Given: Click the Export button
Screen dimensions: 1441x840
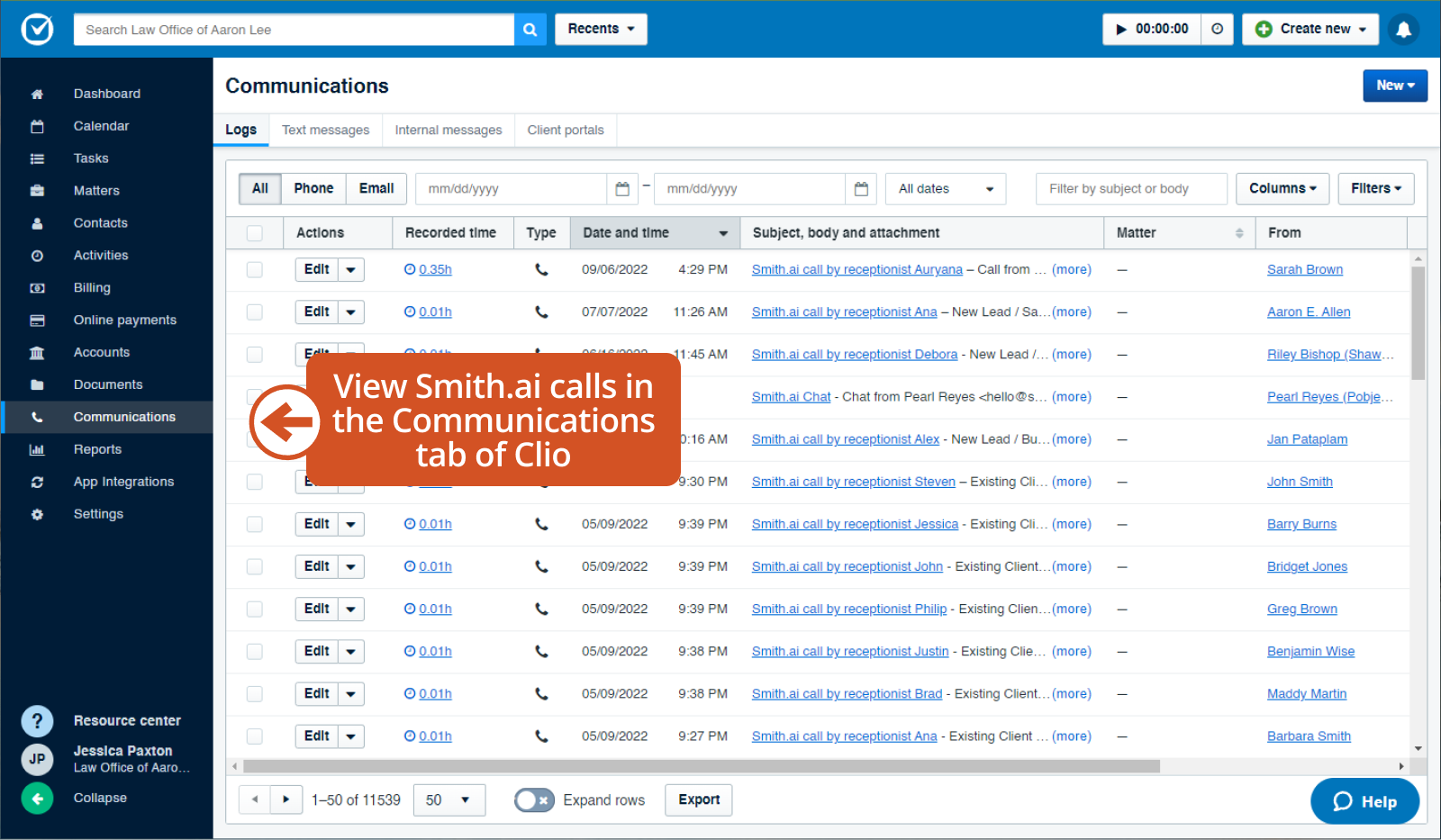Looking at the screenshot, I should (698, 799).
